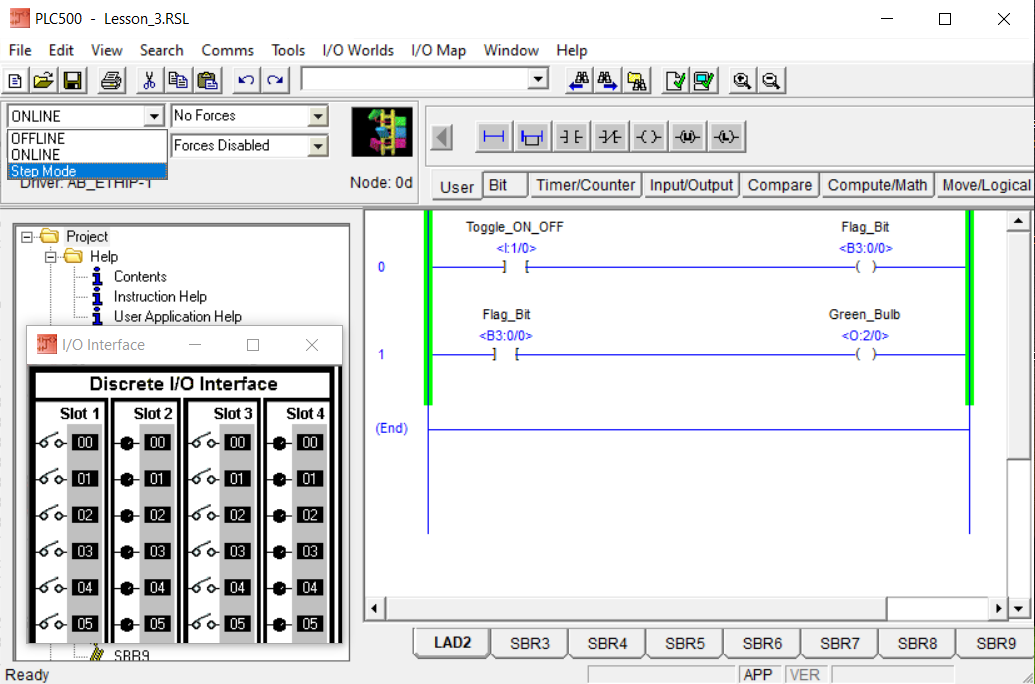1035x684 pixels.
Task: Click the Zoom in magnifier icon
Action: [x=742, y=81]
